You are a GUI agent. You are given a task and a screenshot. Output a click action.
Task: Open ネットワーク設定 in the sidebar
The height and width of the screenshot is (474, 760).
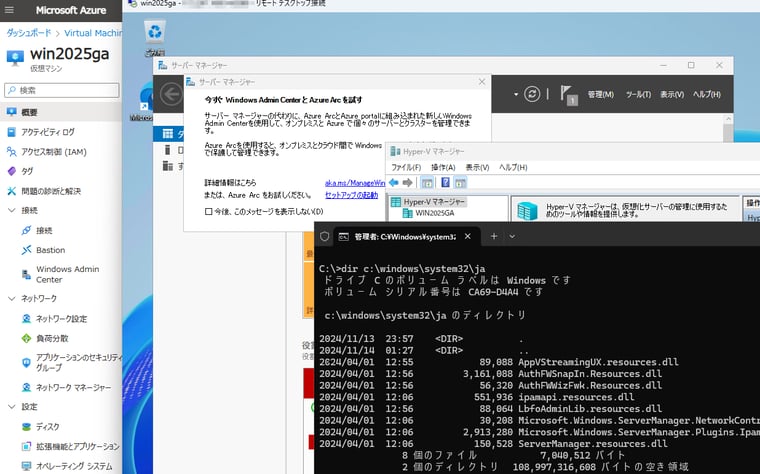coord(61,319)
